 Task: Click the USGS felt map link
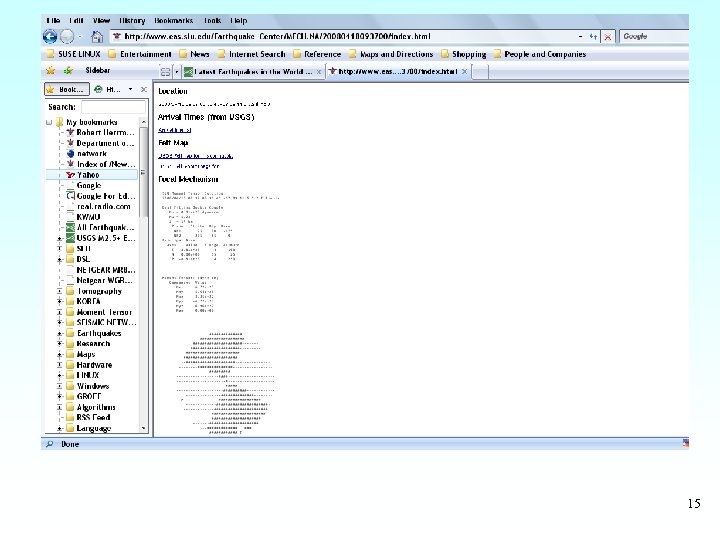(x=196, y=155)
